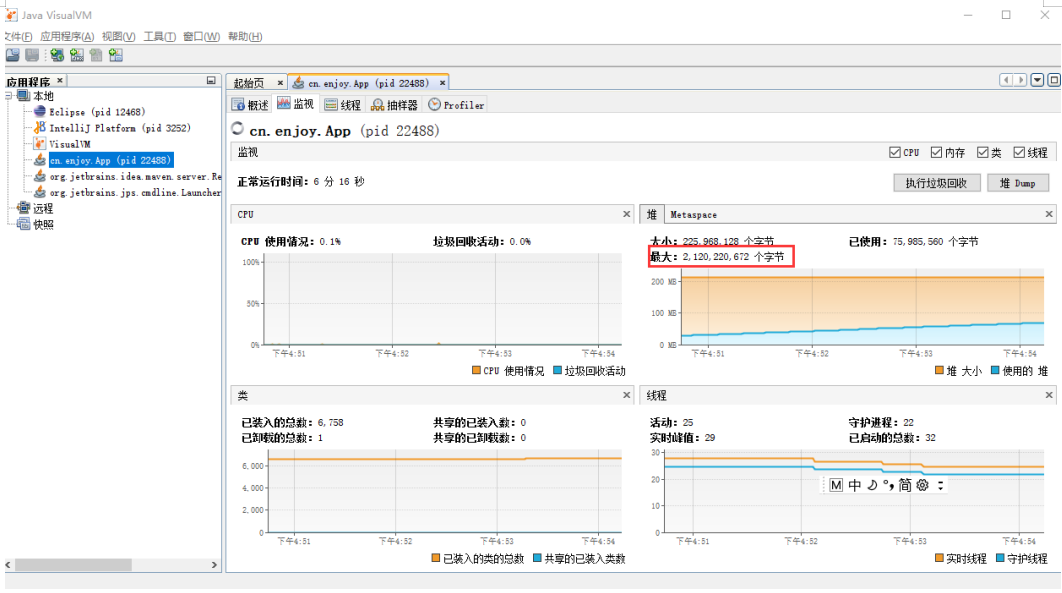This screenshot has width=1062, height=593.
Task: Close the CPU chart panel
Action: 626,214
